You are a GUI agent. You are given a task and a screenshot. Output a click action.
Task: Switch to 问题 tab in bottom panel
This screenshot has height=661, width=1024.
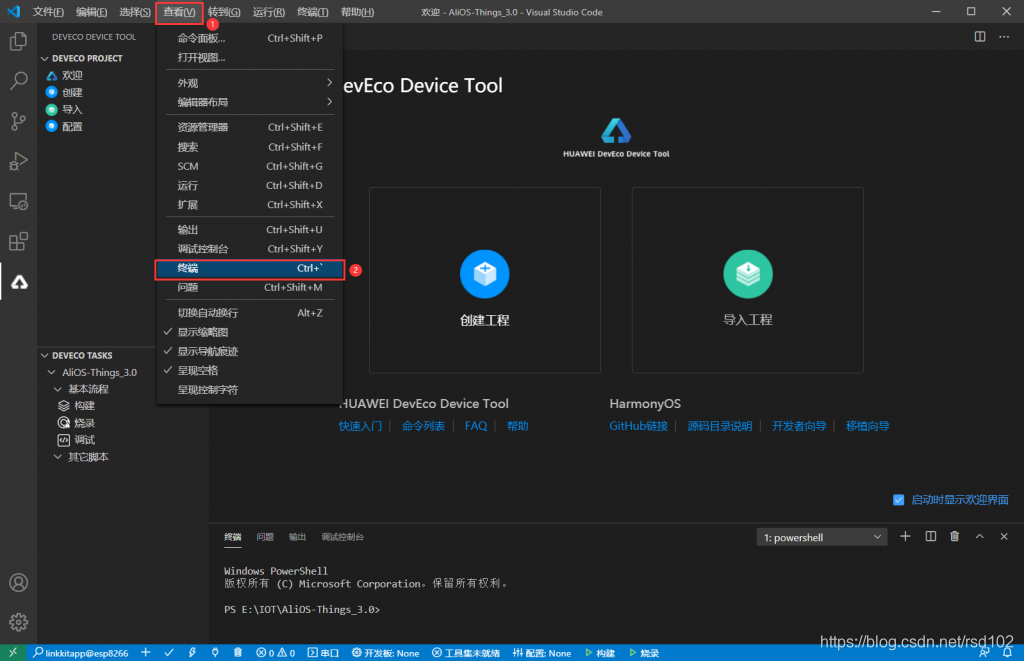click(x=264, y=537)
